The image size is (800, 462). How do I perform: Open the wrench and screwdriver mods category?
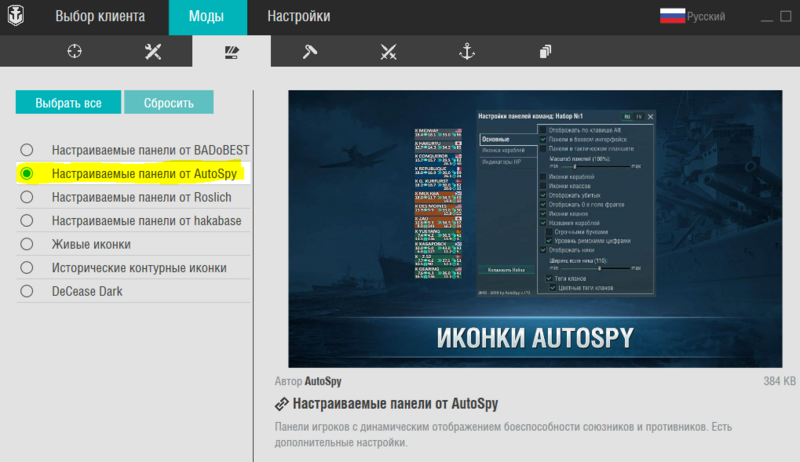tap(153, 51)
